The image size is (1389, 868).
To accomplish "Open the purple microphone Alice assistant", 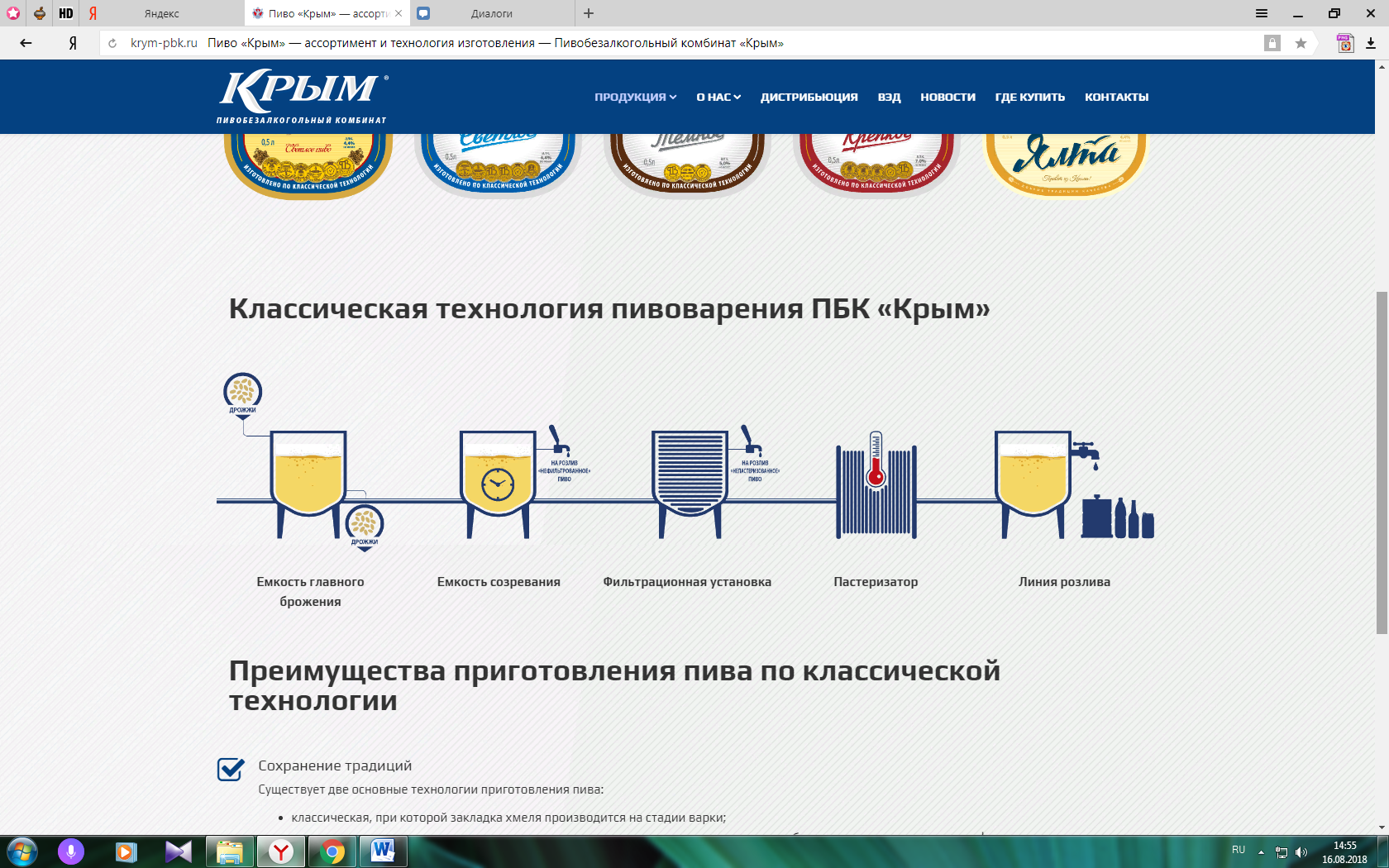I will click(71, 851).
